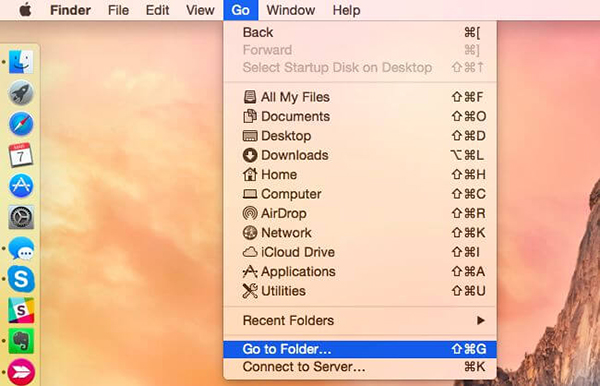Open the Messages chat bubble icon
This screenshot has width=600, height=386.
pos(21,248)
